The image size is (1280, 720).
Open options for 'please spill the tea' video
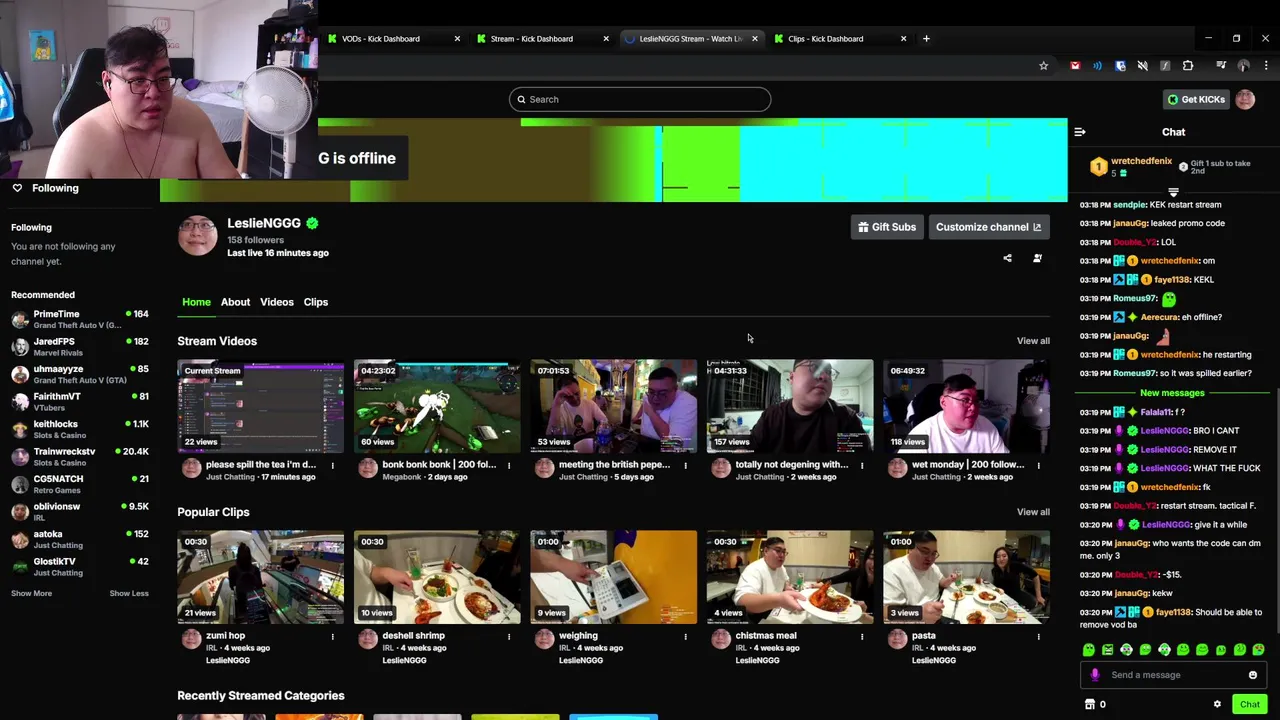pyautogui.click(x=332, y=465)
